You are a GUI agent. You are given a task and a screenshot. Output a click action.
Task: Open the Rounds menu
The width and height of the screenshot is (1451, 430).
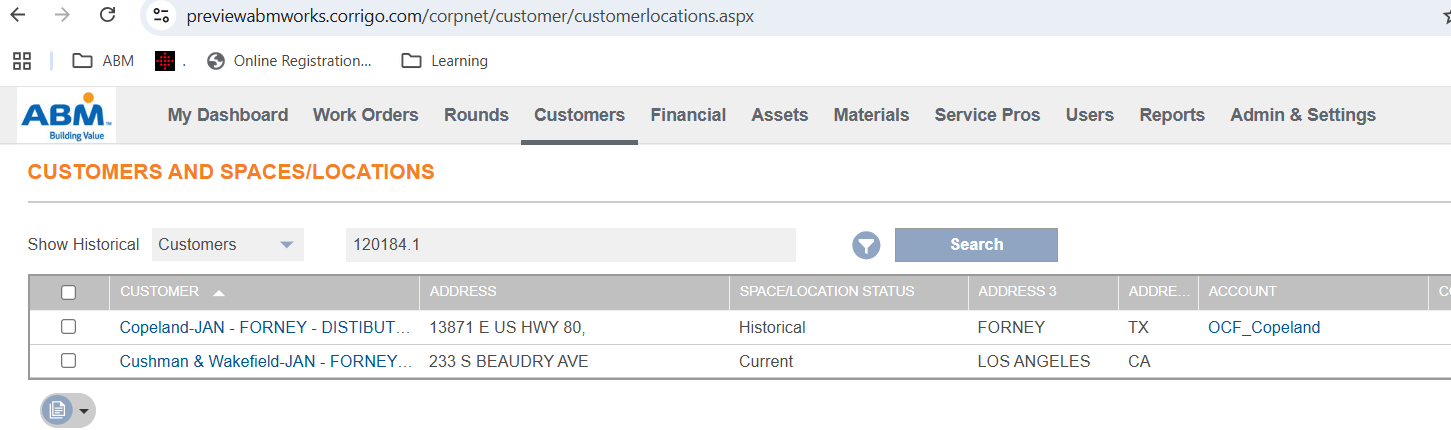coord(476,115)
